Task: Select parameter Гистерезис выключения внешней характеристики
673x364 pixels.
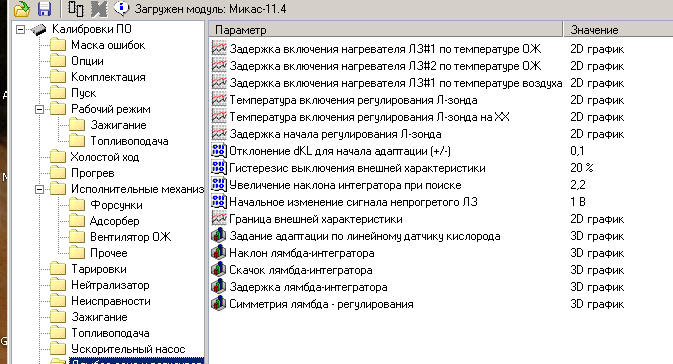Action: [x=357, y=168]
